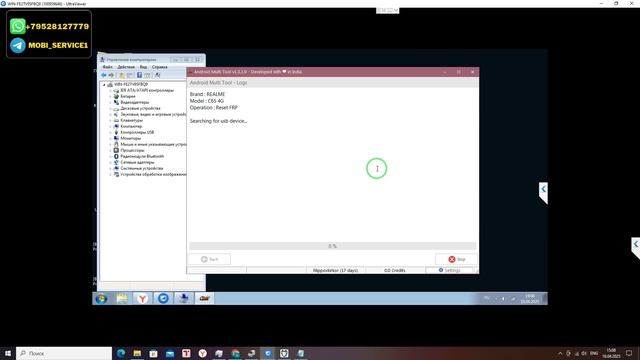Click the far-right edge chevron arrow
640x360 pixels.
click(636, 244)
